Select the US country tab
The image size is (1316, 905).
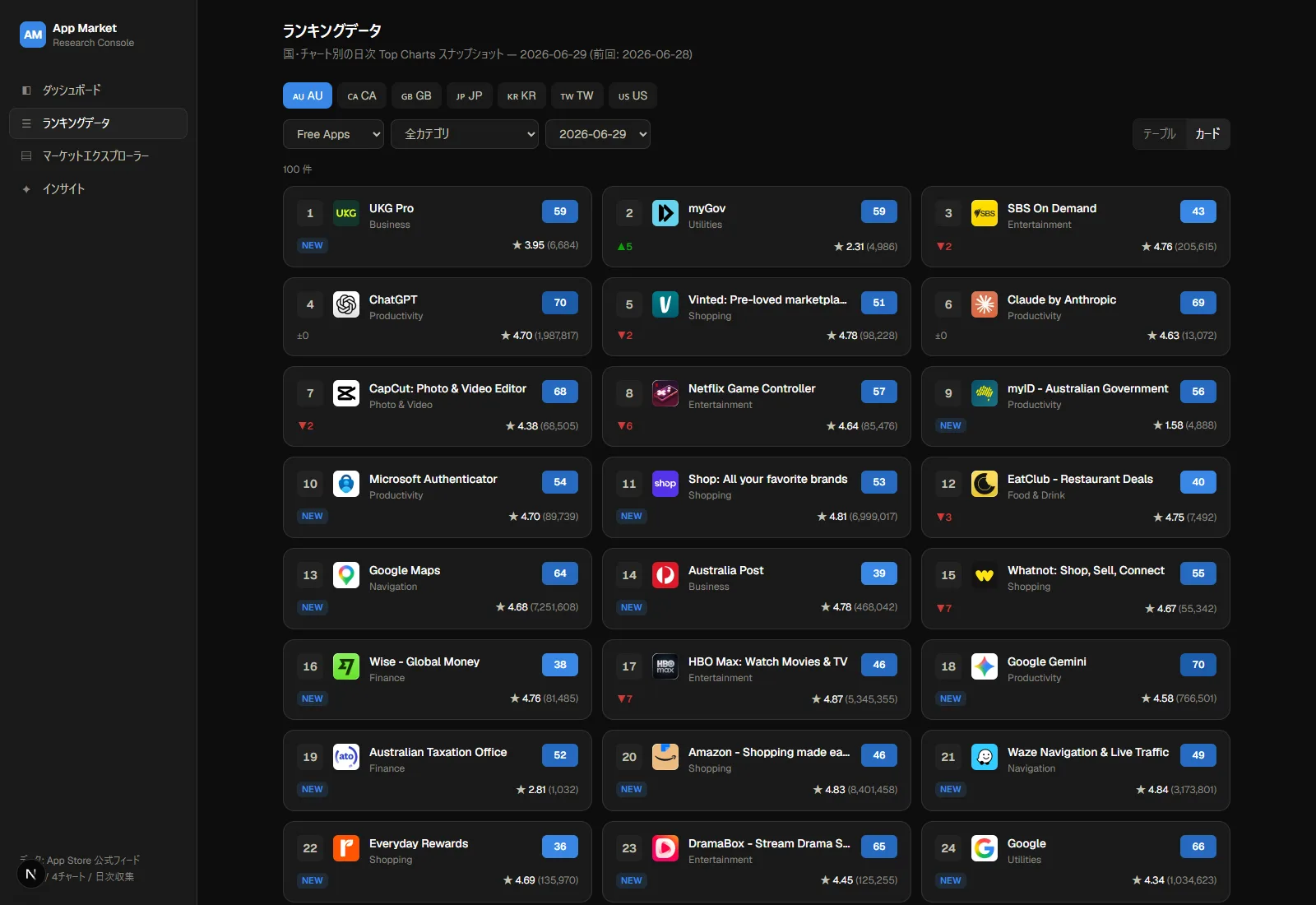pos(633,95)
